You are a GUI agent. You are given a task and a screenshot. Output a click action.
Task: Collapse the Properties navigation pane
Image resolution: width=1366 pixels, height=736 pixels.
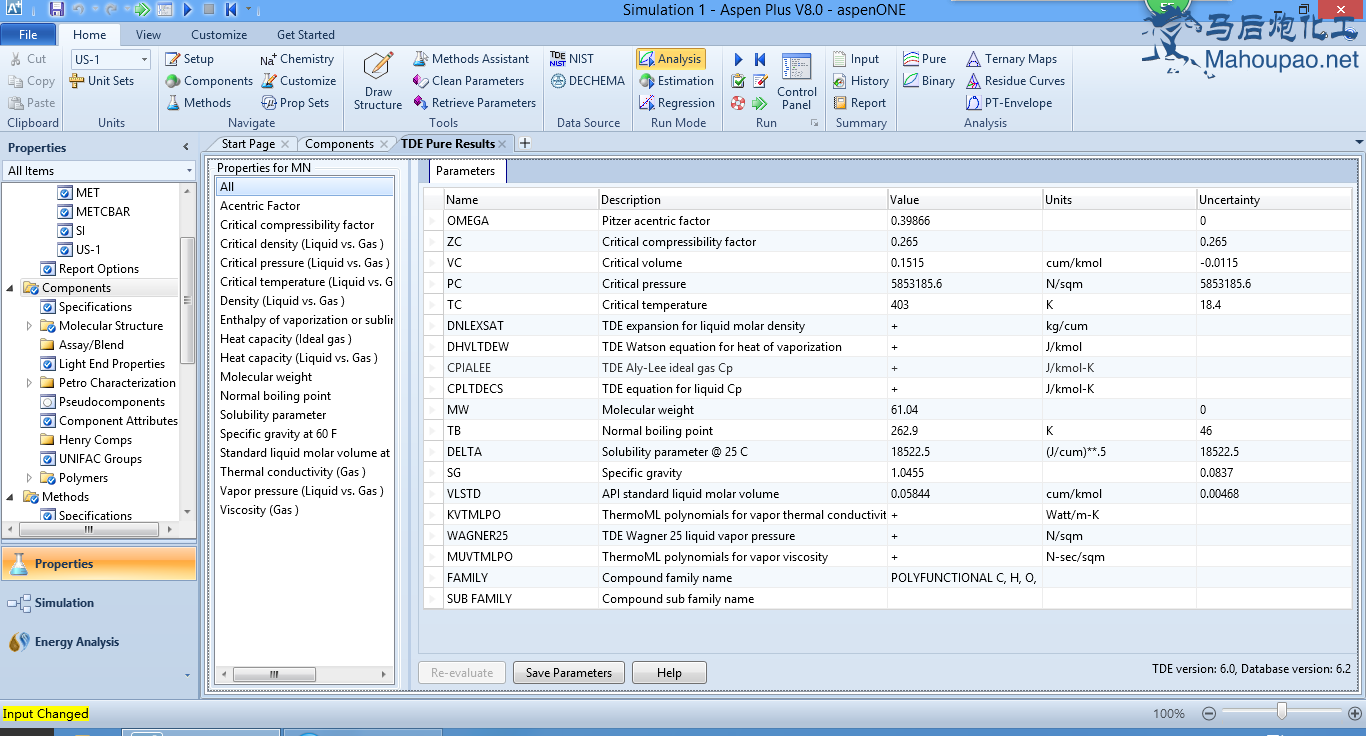click(x=185, y=147)
